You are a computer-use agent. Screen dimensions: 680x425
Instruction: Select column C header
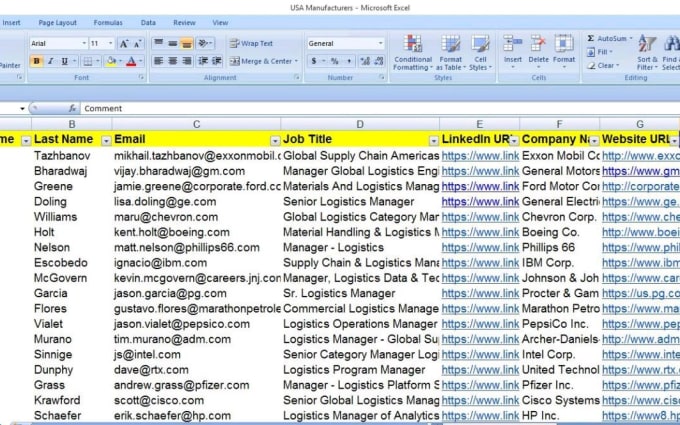click(x=196, y=124)
